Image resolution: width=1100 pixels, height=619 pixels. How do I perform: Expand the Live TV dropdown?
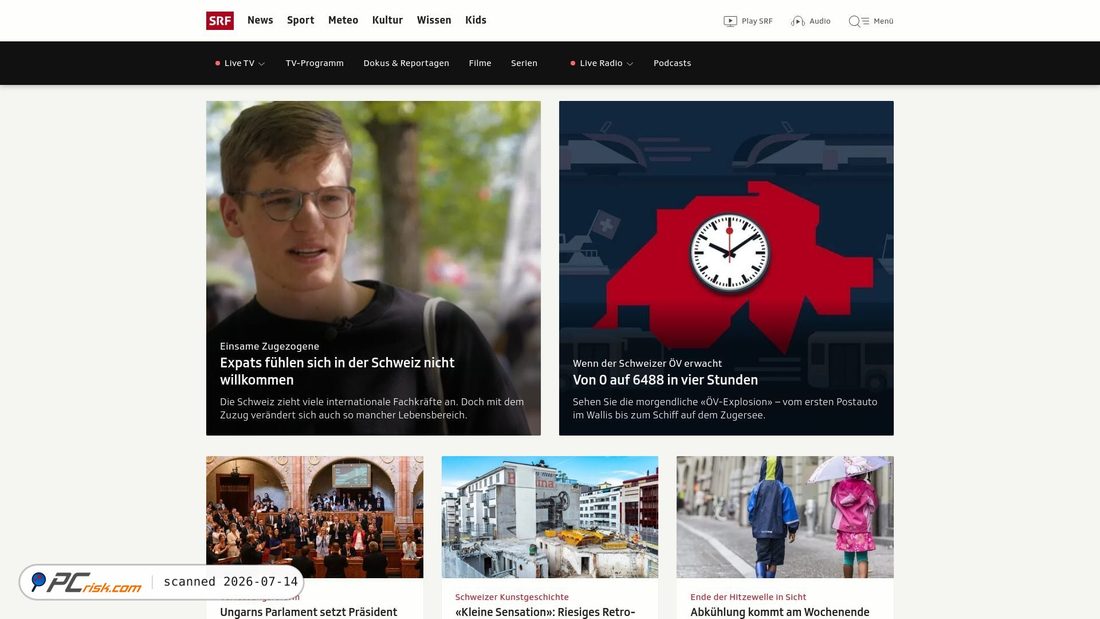[240, 63]
